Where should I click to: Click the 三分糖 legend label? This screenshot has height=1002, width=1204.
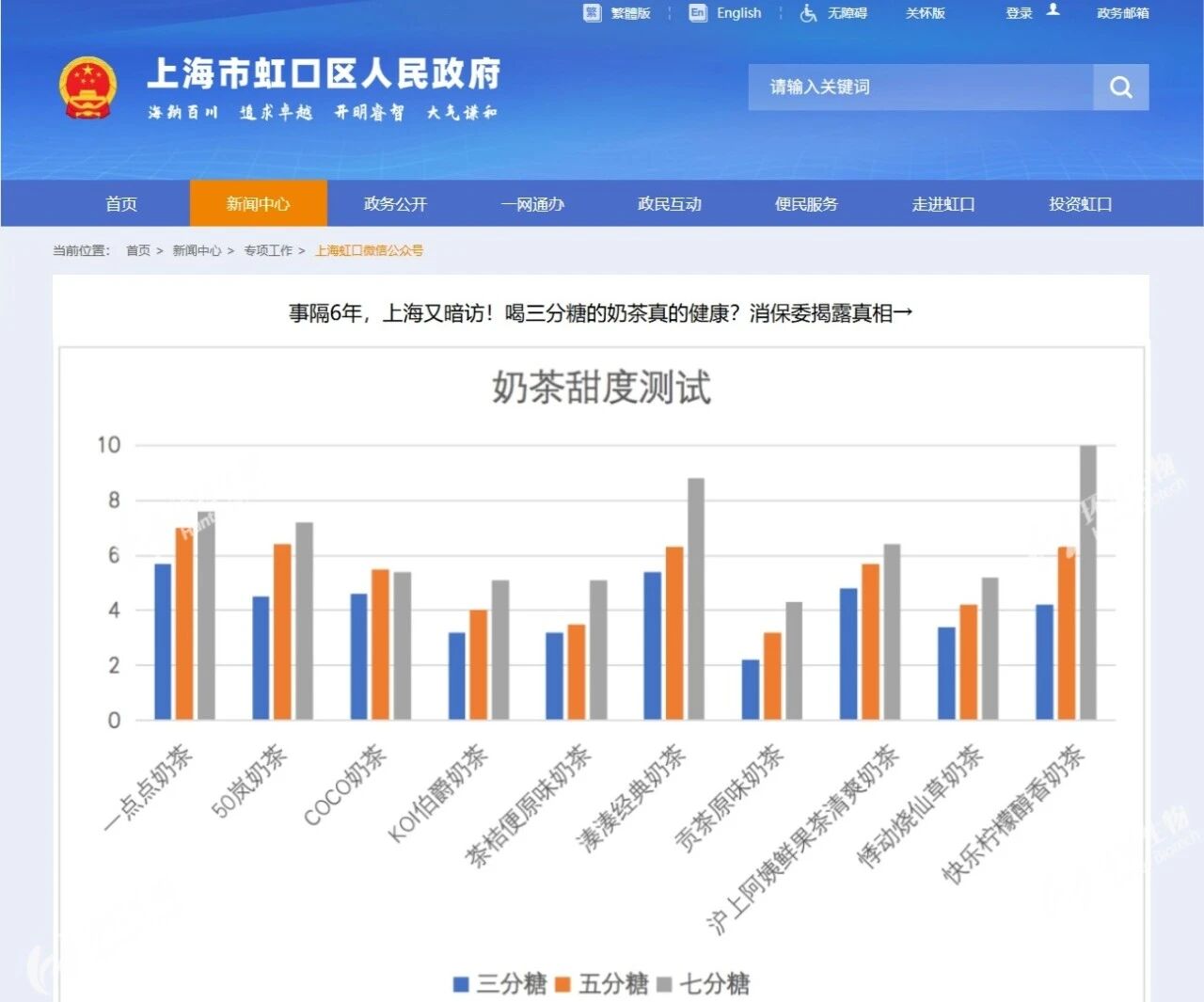tap(512, 984)
